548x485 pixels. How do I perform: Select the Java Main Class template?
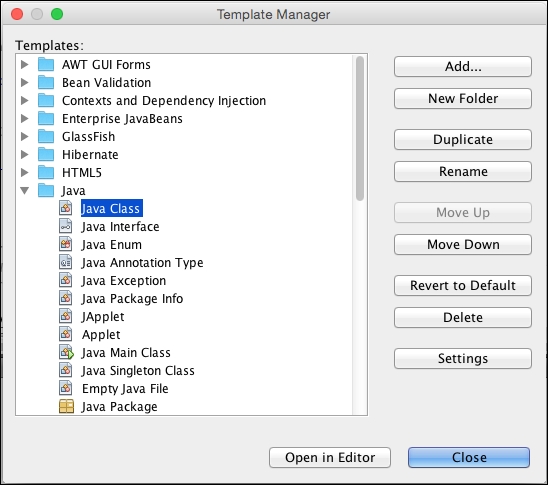click(x=126, y=353)
